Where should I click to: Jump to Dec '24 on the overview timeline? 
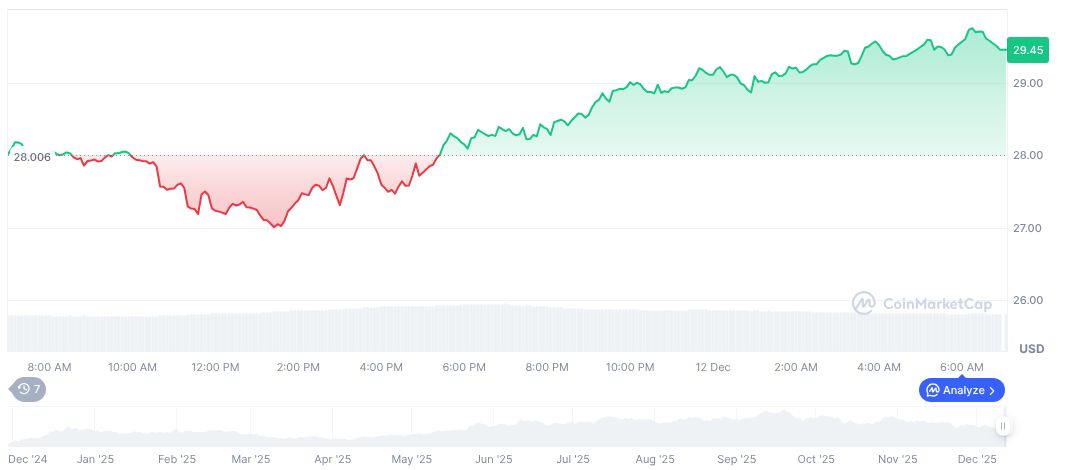click(x=27, y=459)
